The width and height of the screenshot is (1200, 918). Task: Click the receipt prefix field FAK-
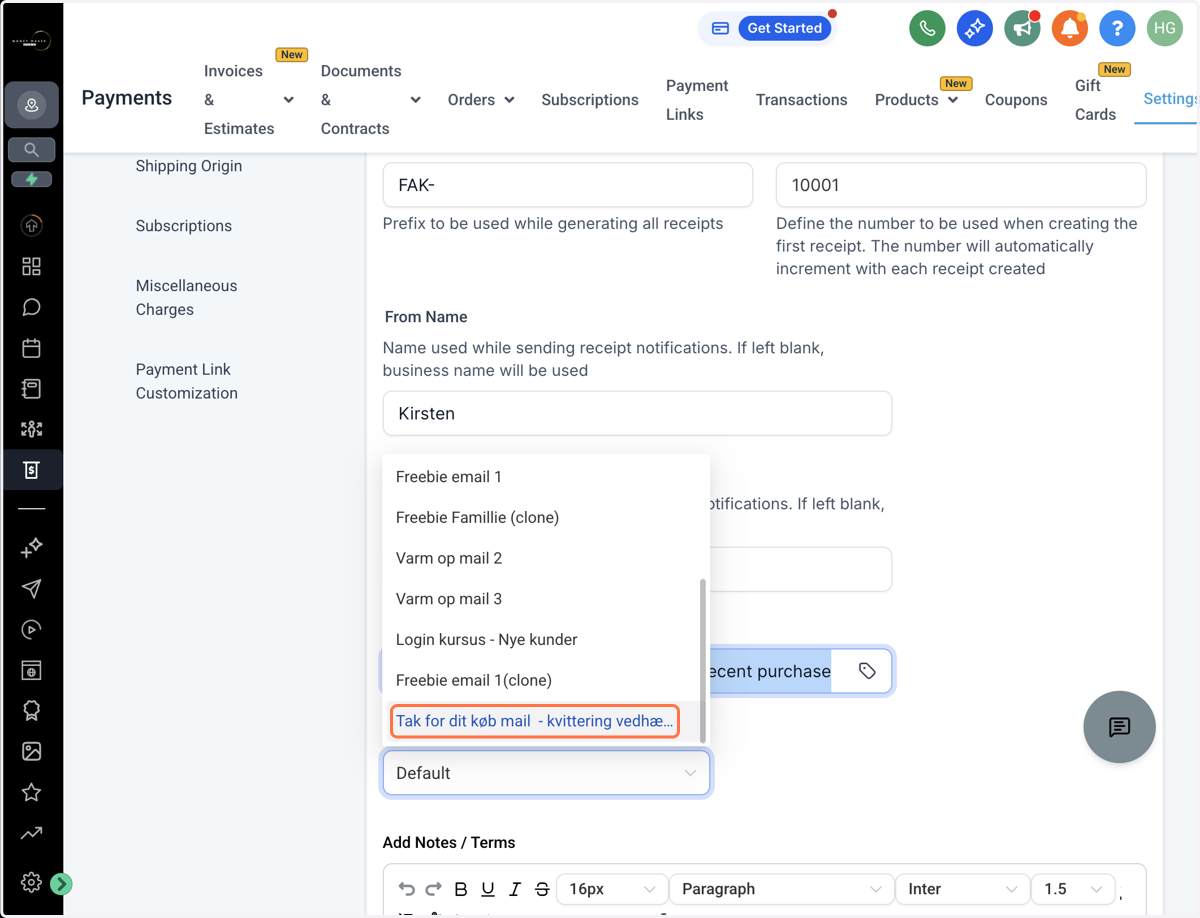click(x=568, y=186)
